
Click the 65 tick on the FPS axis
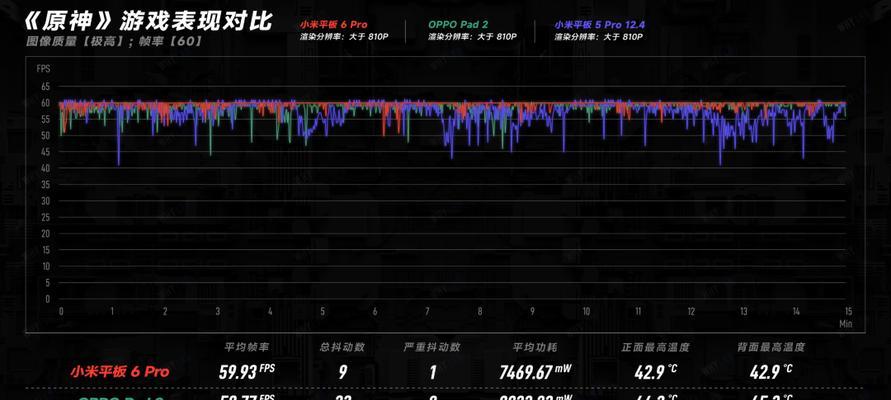pyautogui.click(x=45, y=87)
